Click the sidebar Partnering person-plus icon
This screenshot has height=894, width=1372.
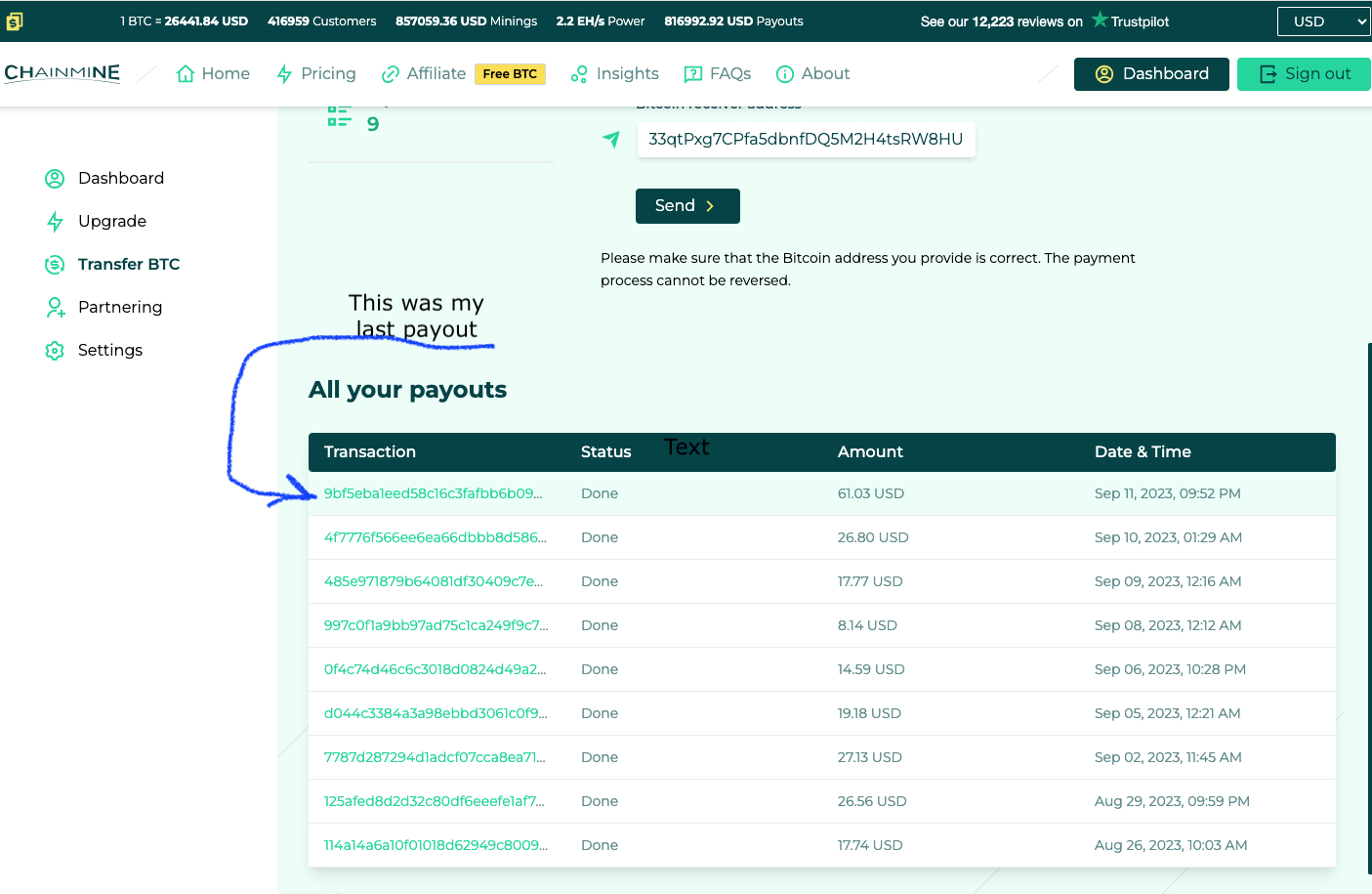pos(56,308)
